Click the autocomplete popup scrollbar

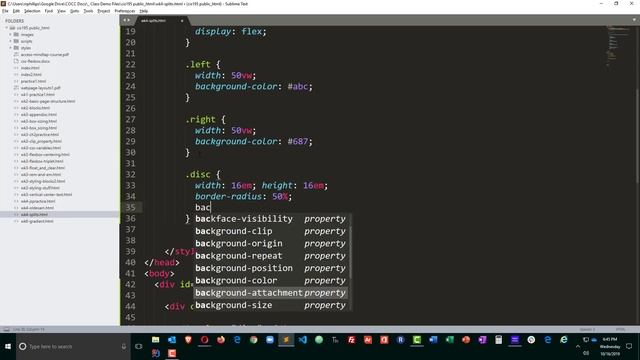click(350, 253)
